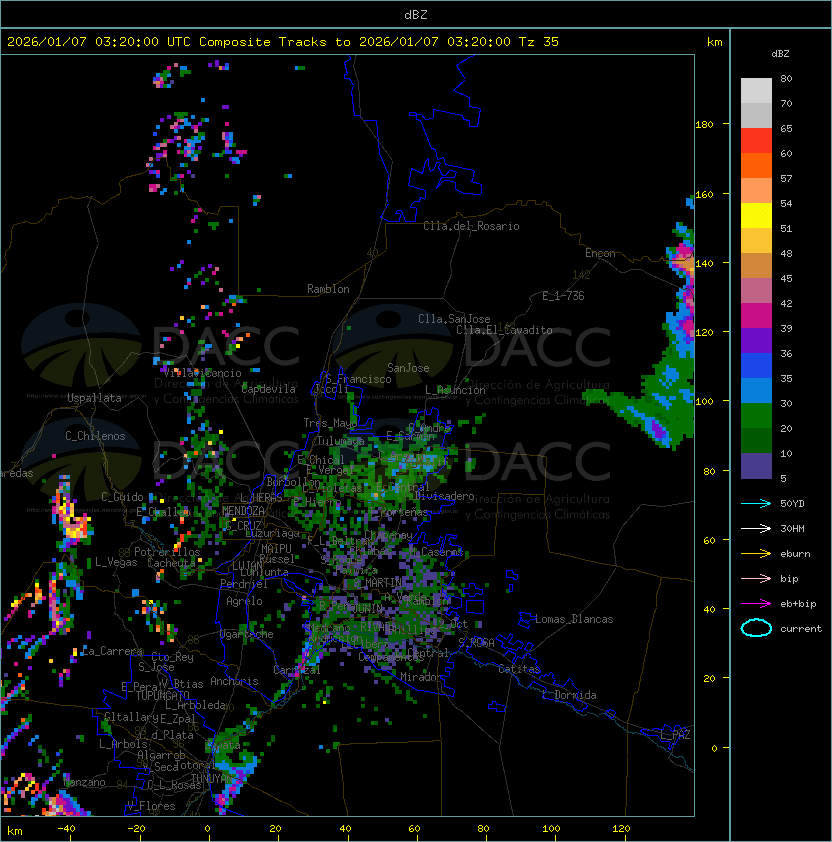Viewport: 832px width, 842px height.
Task: Click the green 30 dBZ color swatch
Action: point(756,416)
